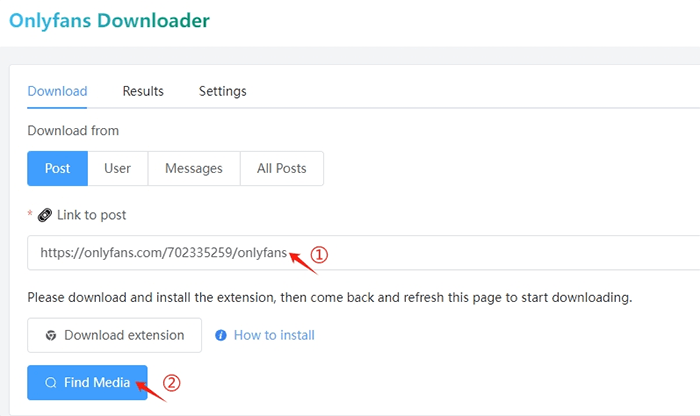700x416 pixels.
Task: Select User as download source
Action: point(117,168)
